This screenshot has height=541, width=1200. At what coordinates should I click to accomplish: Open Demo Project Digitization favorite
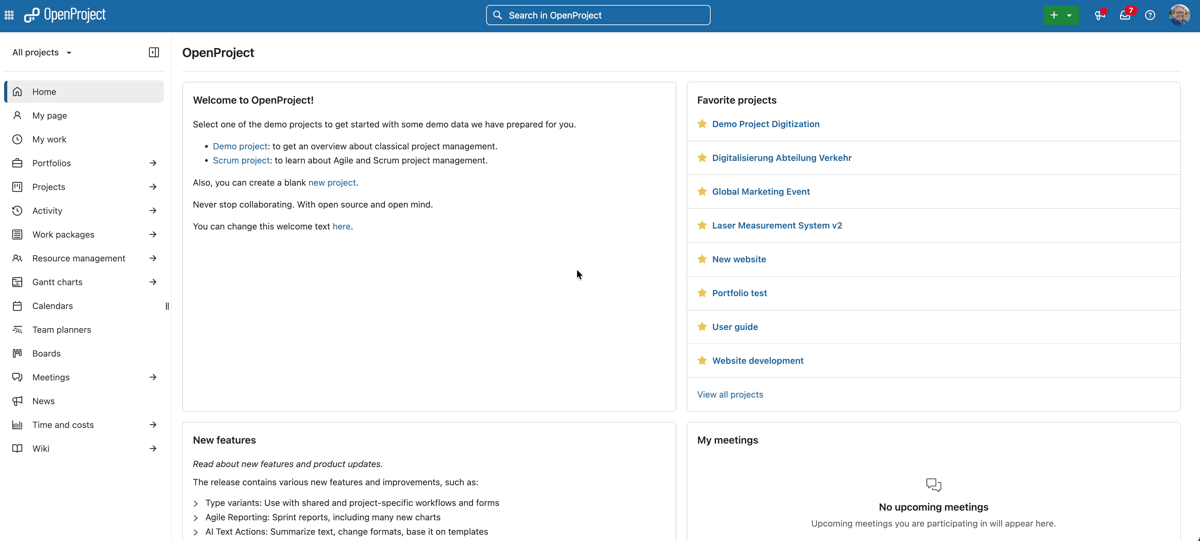(766, 124)
